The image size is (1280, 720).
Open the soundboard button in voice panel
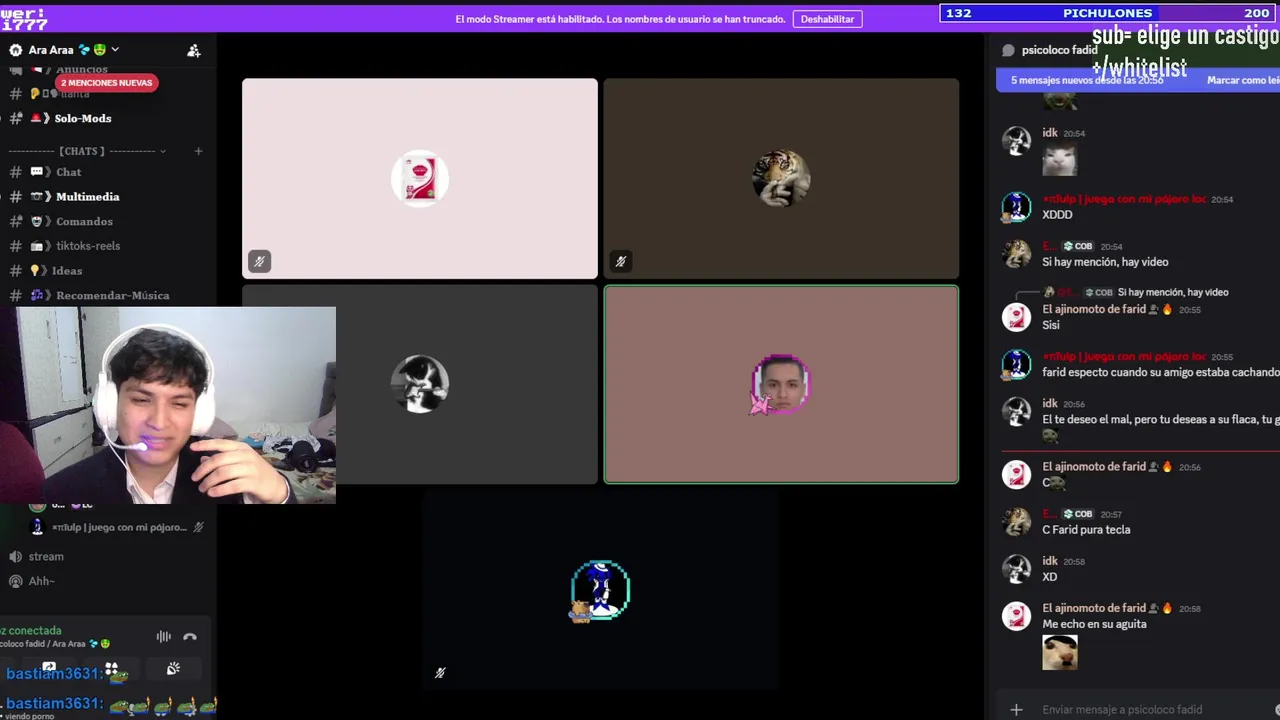173,668
